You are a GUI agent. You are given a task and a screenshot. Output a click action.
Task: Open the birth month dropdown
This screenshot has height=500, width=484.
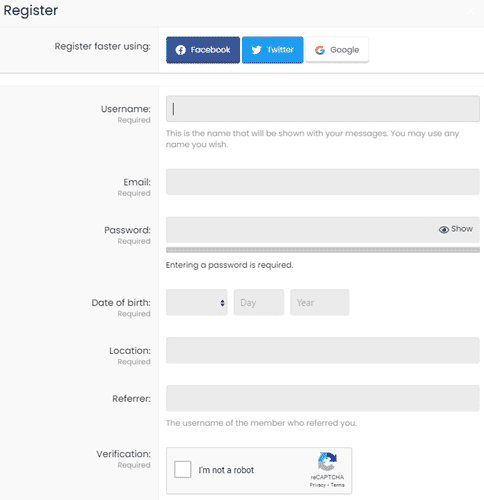coord(197,303)
